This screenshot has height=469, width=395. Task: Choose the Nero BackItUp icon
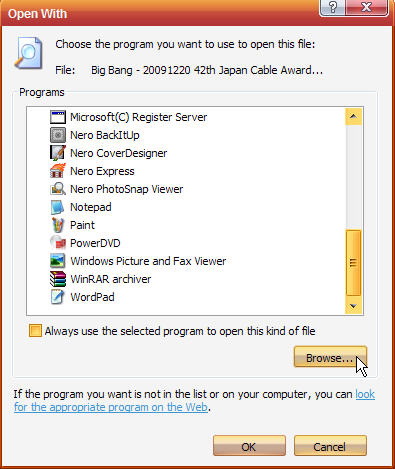(58, 135)
